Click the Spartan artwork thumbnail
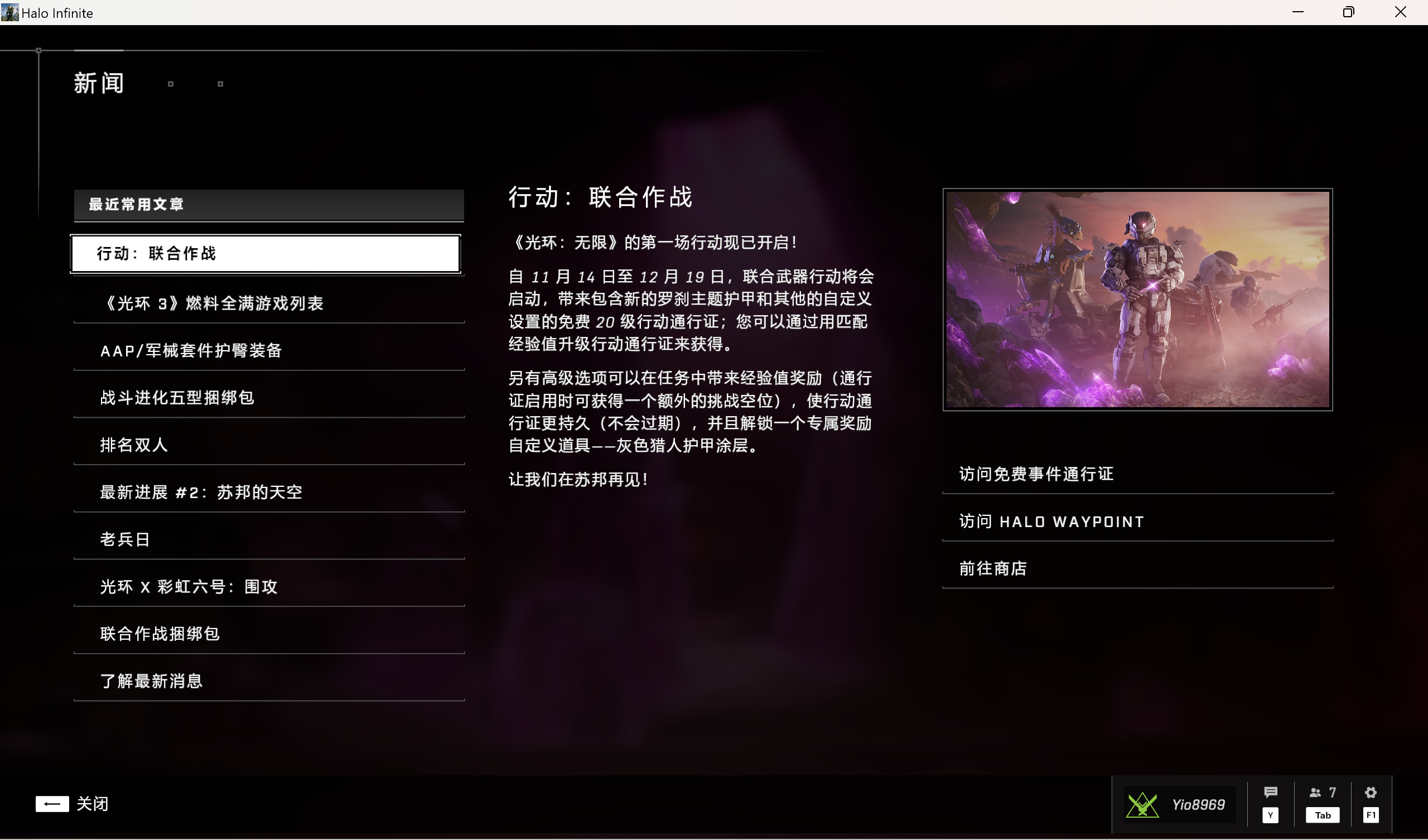This screenshot has width=1428, height=840. (x=1137, y=300)
